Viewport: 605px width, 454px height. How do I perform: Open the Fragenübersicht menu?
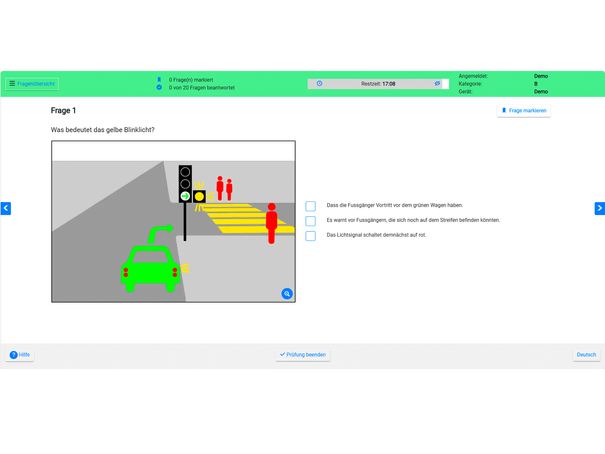[32, 84]
